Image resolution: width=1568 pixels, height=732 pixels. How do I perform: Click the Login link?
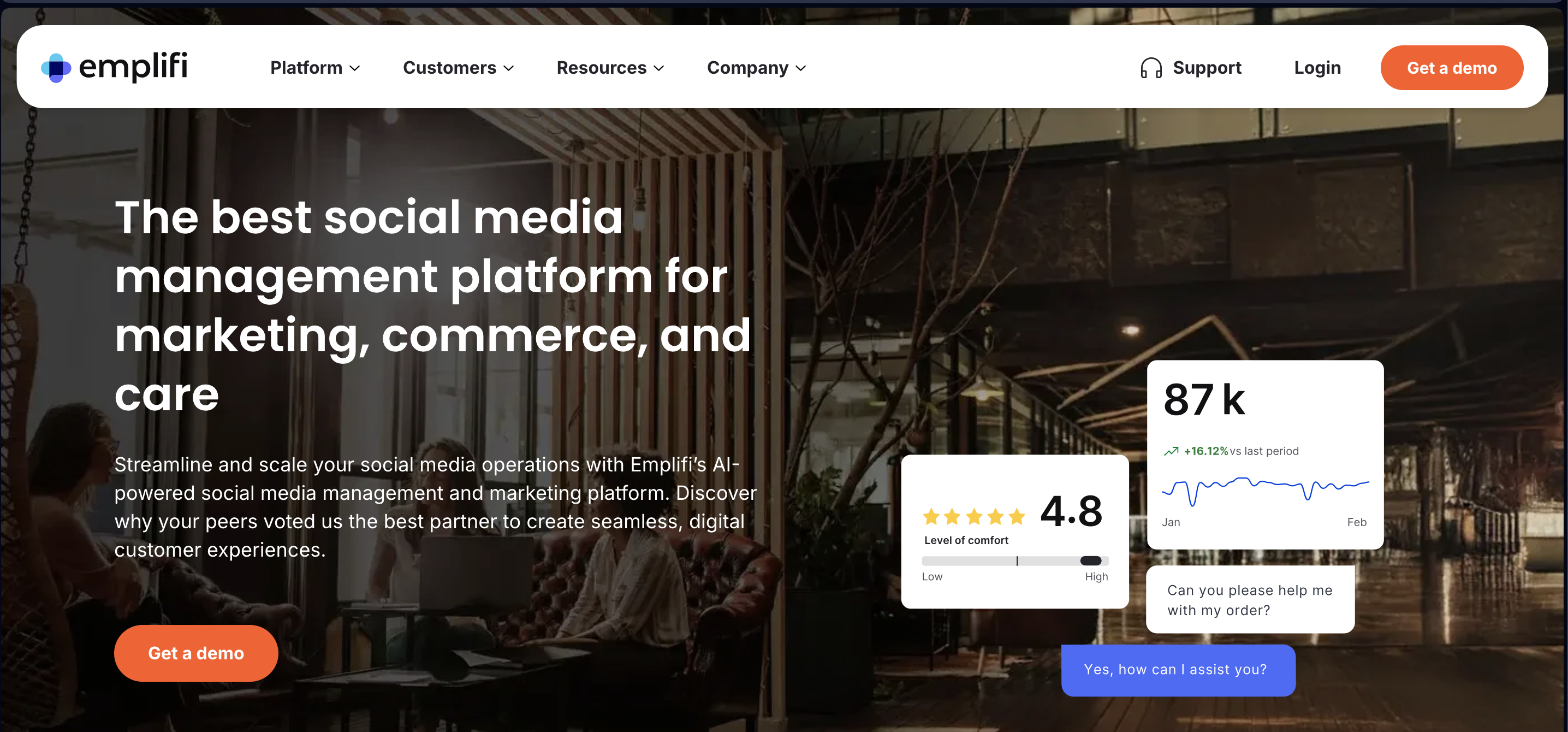pos(1317,68)
